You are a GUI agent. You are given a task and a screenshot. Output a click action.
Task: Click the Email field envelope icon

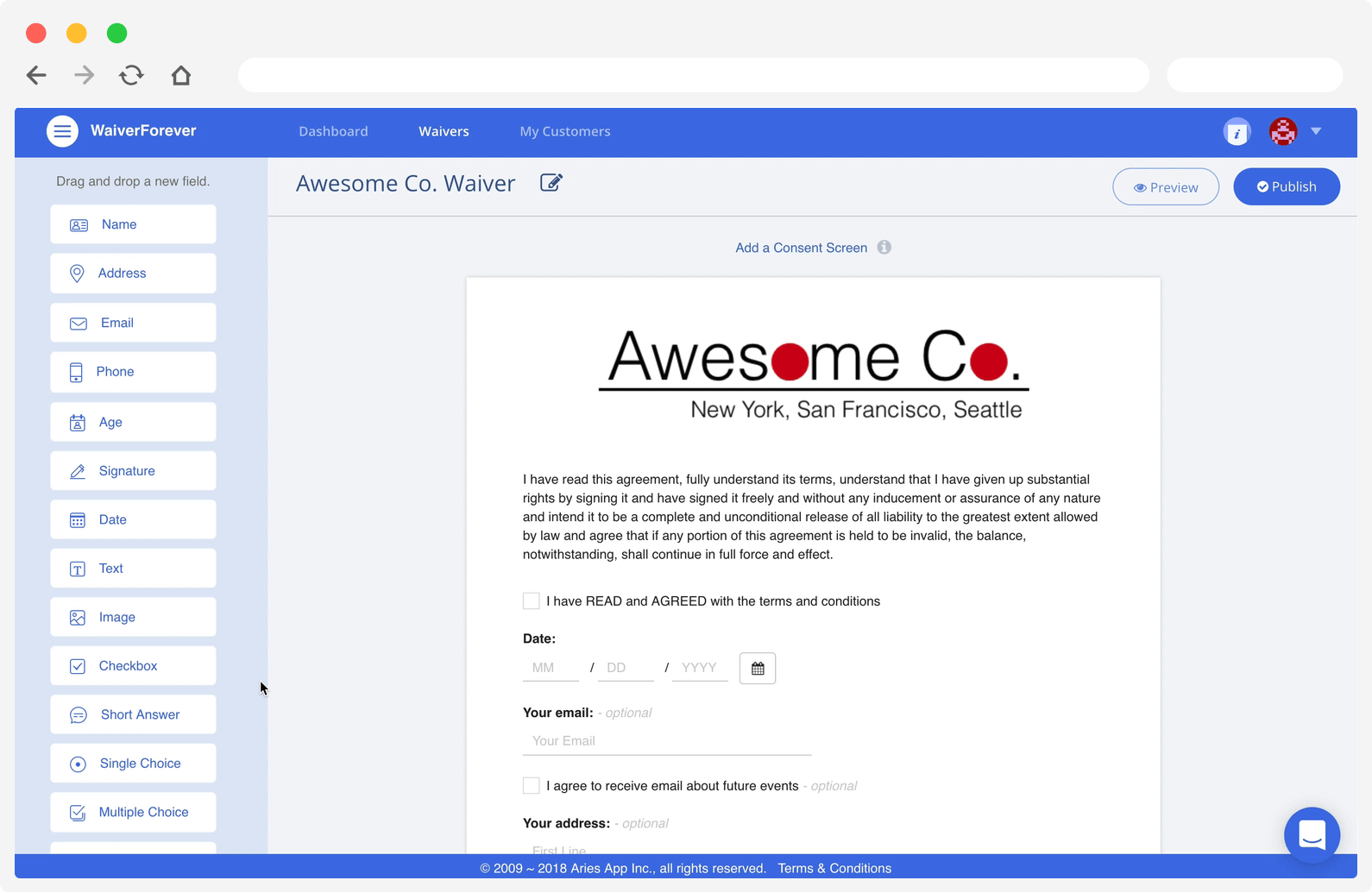click(79, 324)
